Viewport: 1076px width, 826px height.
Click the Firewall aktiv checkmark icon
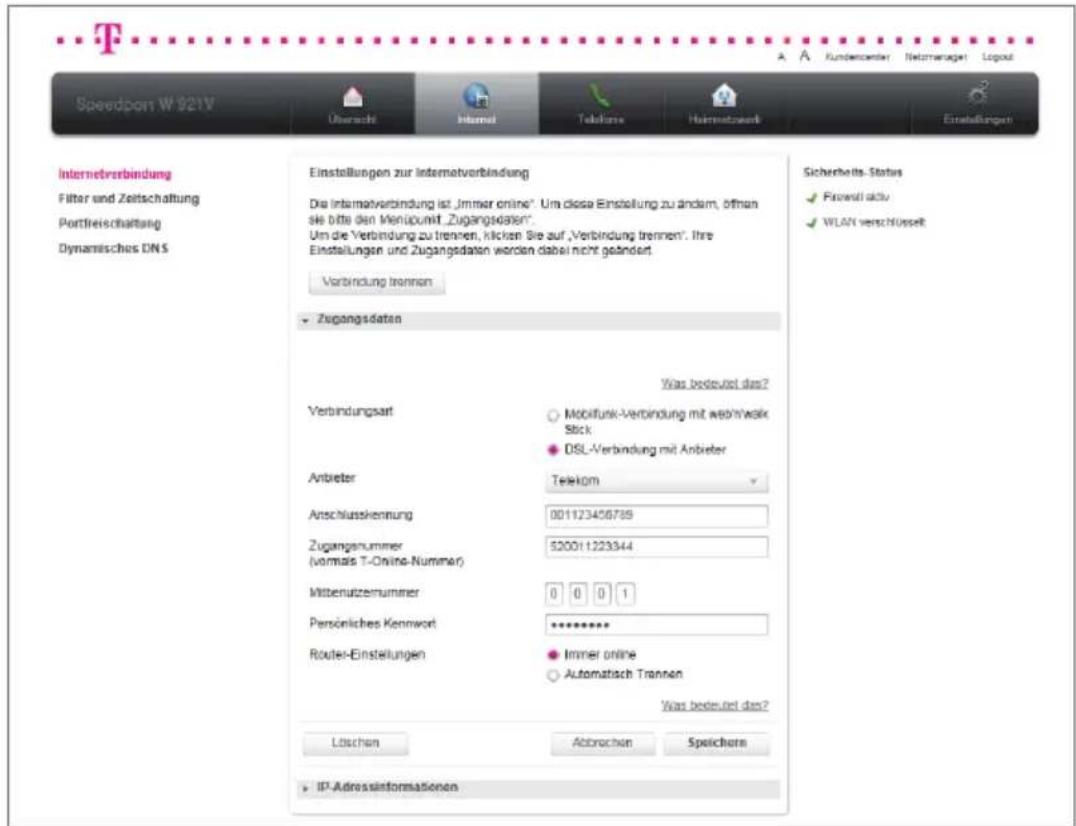(812, 198)
